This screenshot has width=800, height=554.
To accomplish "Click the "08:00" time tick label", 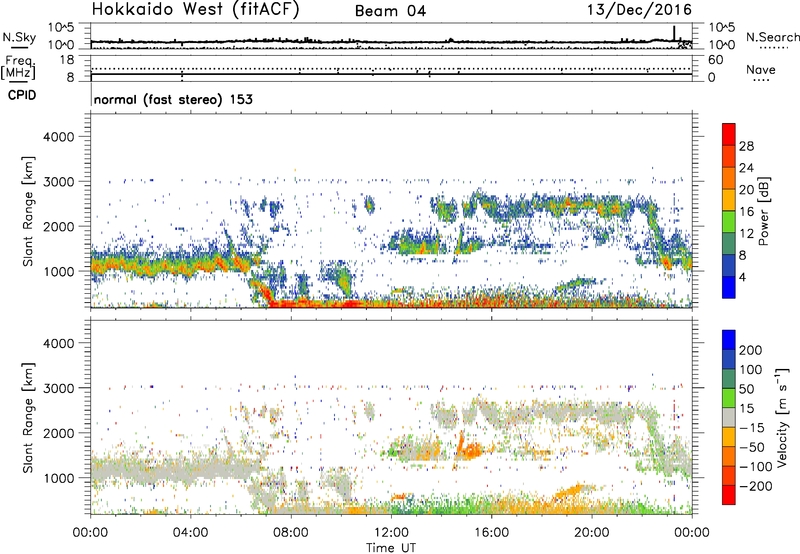I will point(291,533).
